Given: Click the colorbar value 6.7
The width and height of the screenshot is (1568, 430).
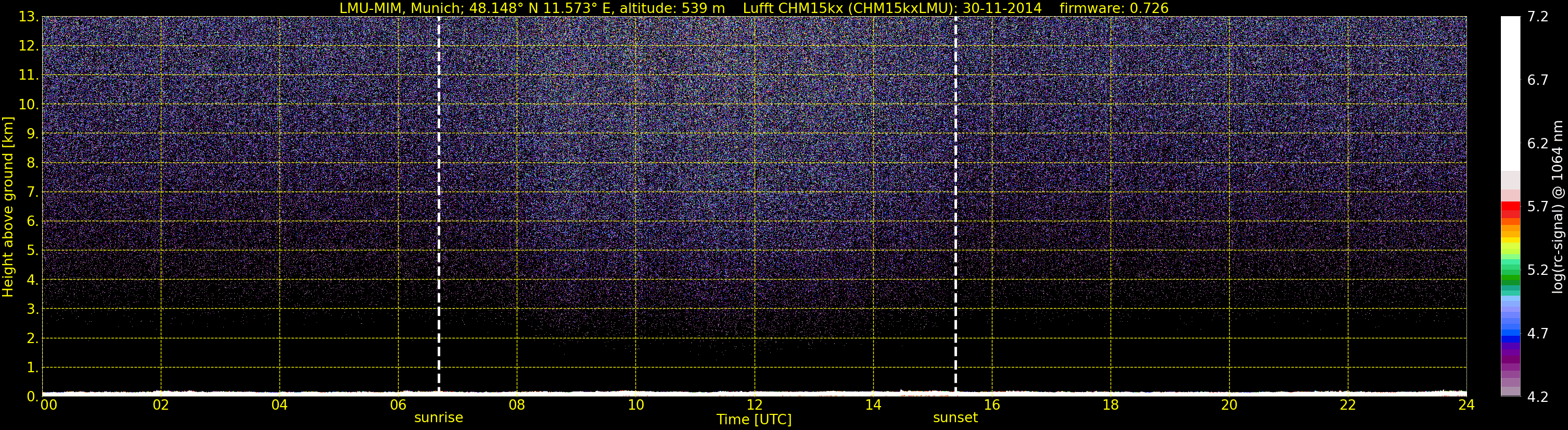Looking at the screenshot, I should [1538, 80].
